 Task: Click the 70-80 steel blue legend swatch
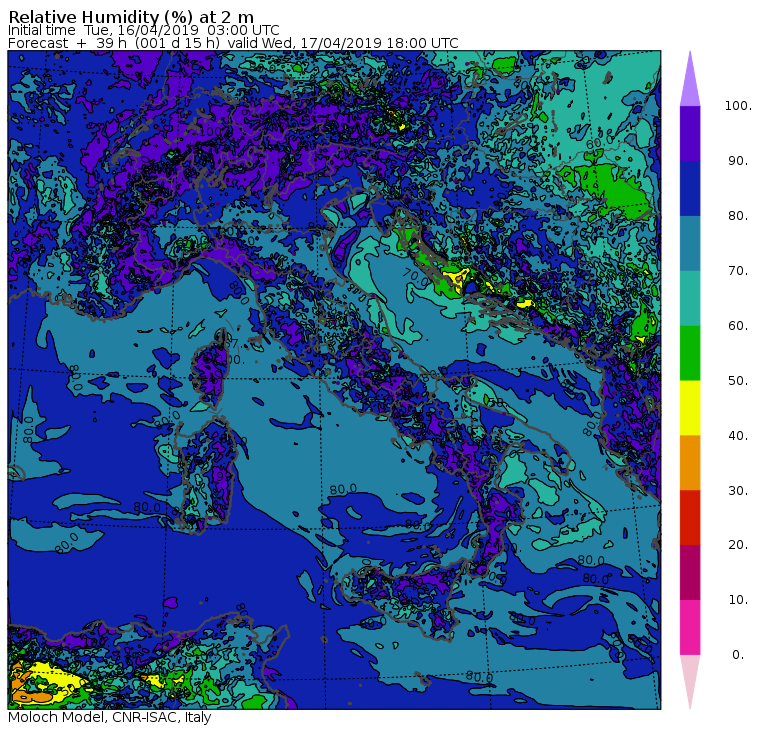click(x=690, y=243)
